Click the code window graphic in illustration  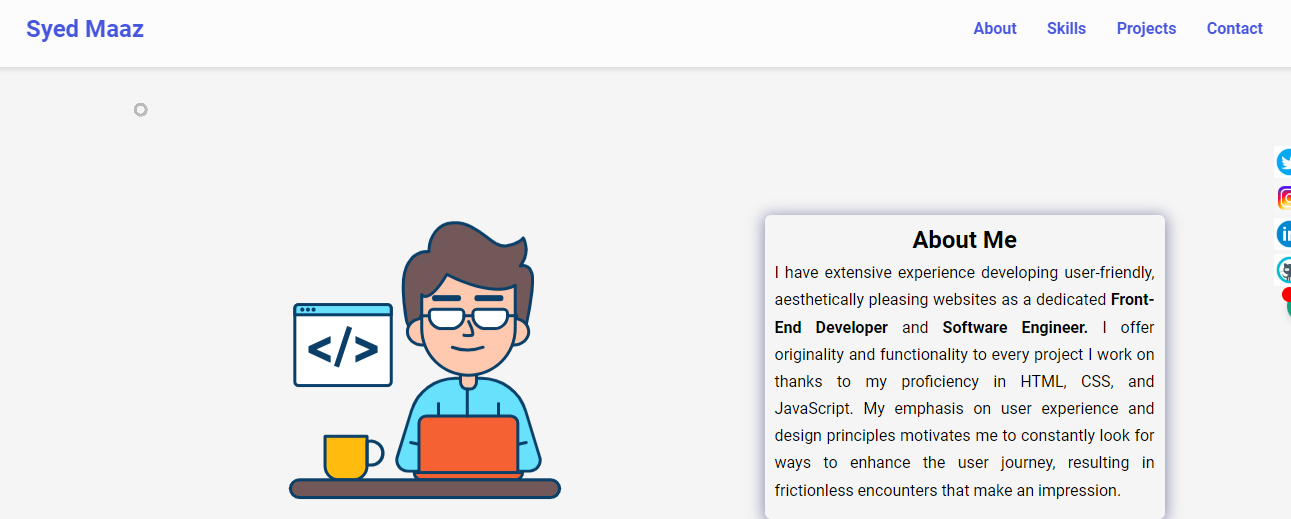343,345
